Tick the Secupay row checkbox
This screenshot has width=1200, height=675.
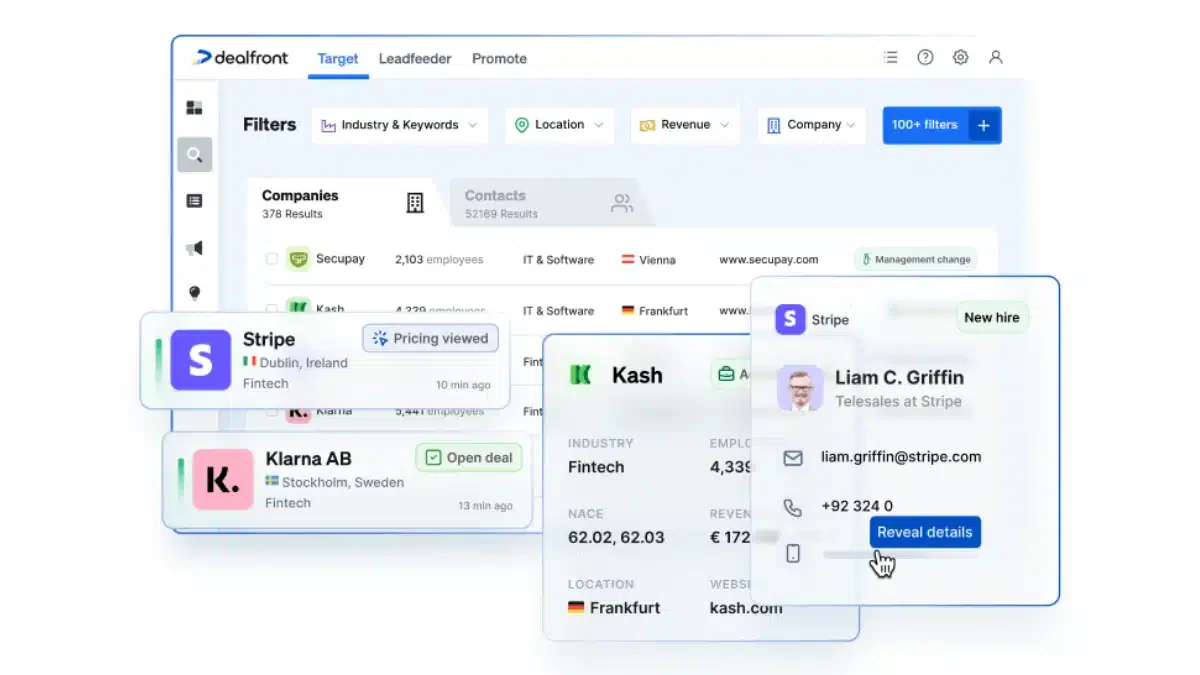tap(271, 259)
